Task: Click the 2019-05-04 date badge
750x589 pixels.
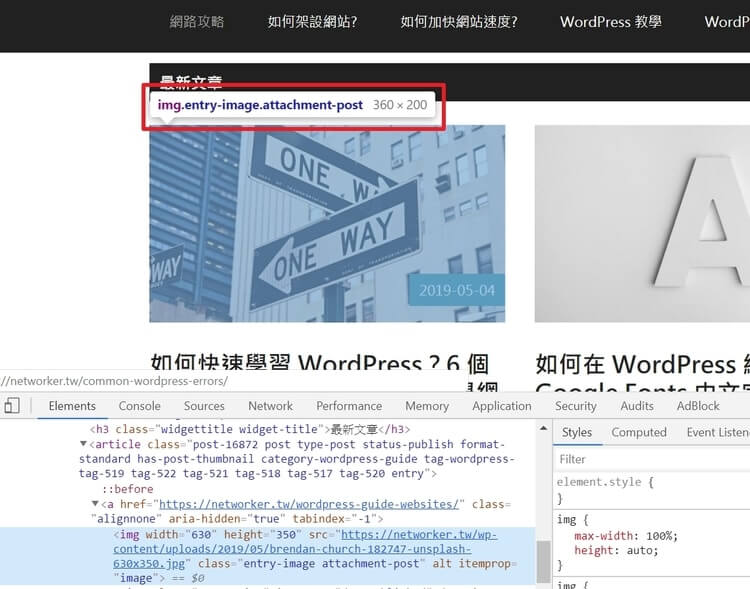Action: 456,290
